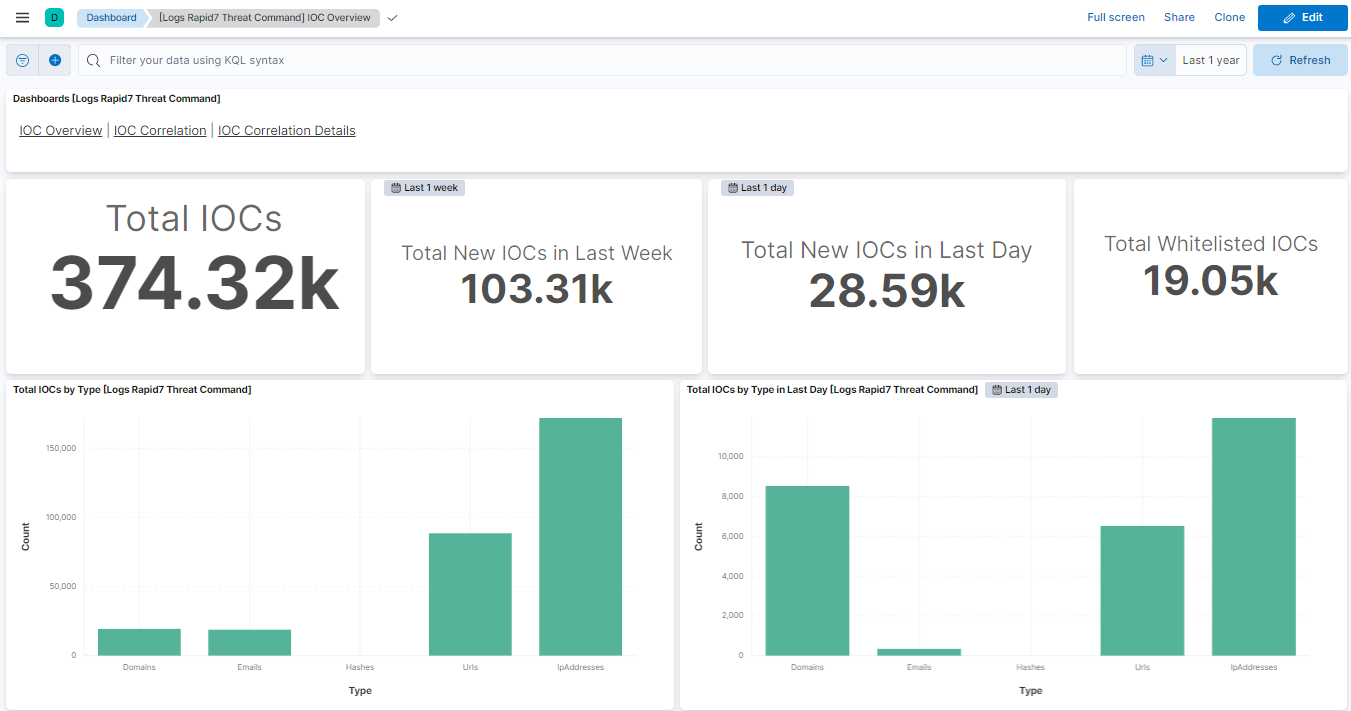Image resolution: width=1351 pixels, height=711 pixels.
Task: Navigate to IOC Correlation dashboard link
Action: [x=160, y=131]
